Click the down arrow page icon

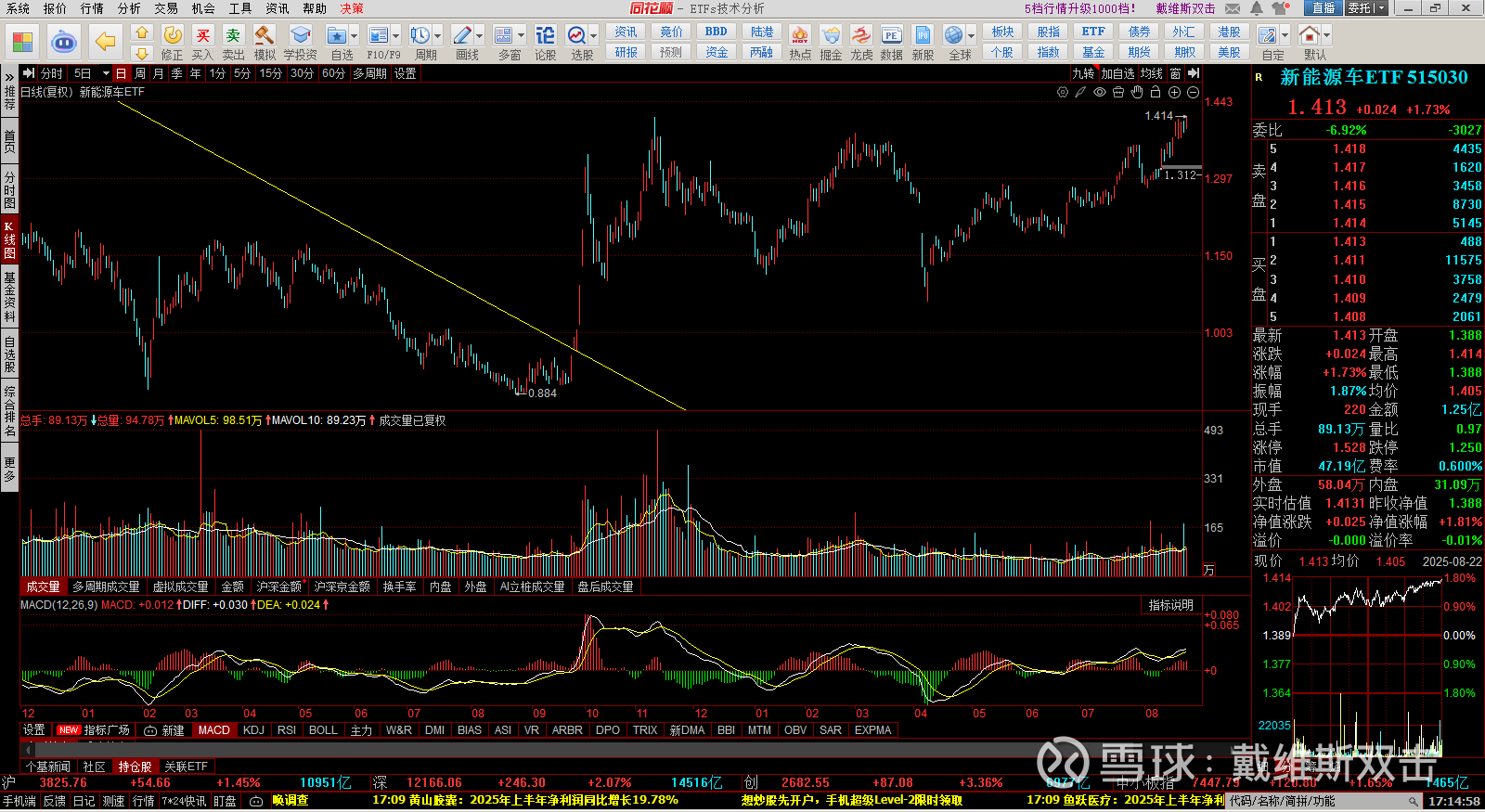tap(141, 54)
